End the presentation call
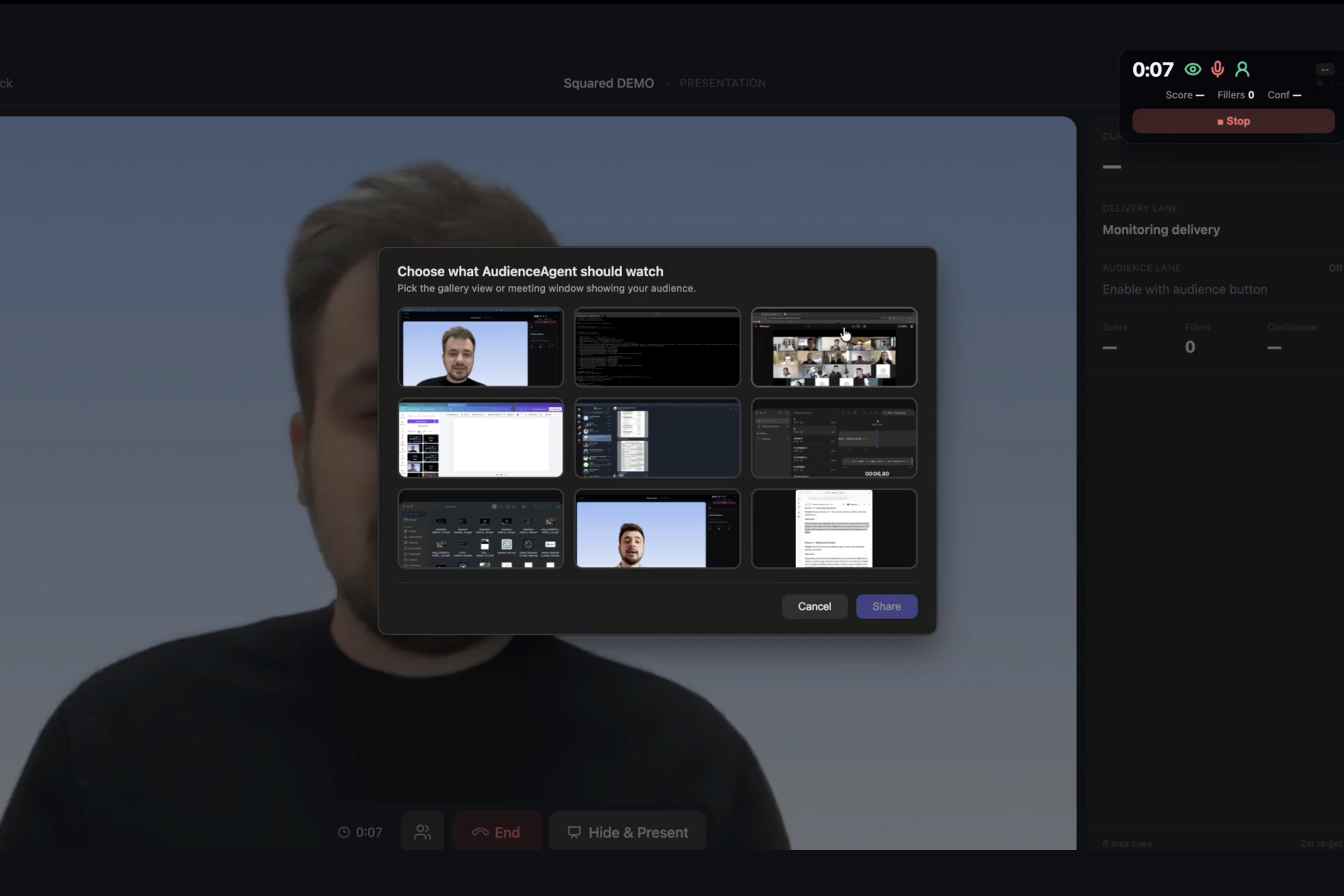 click(x=496, y=832)
